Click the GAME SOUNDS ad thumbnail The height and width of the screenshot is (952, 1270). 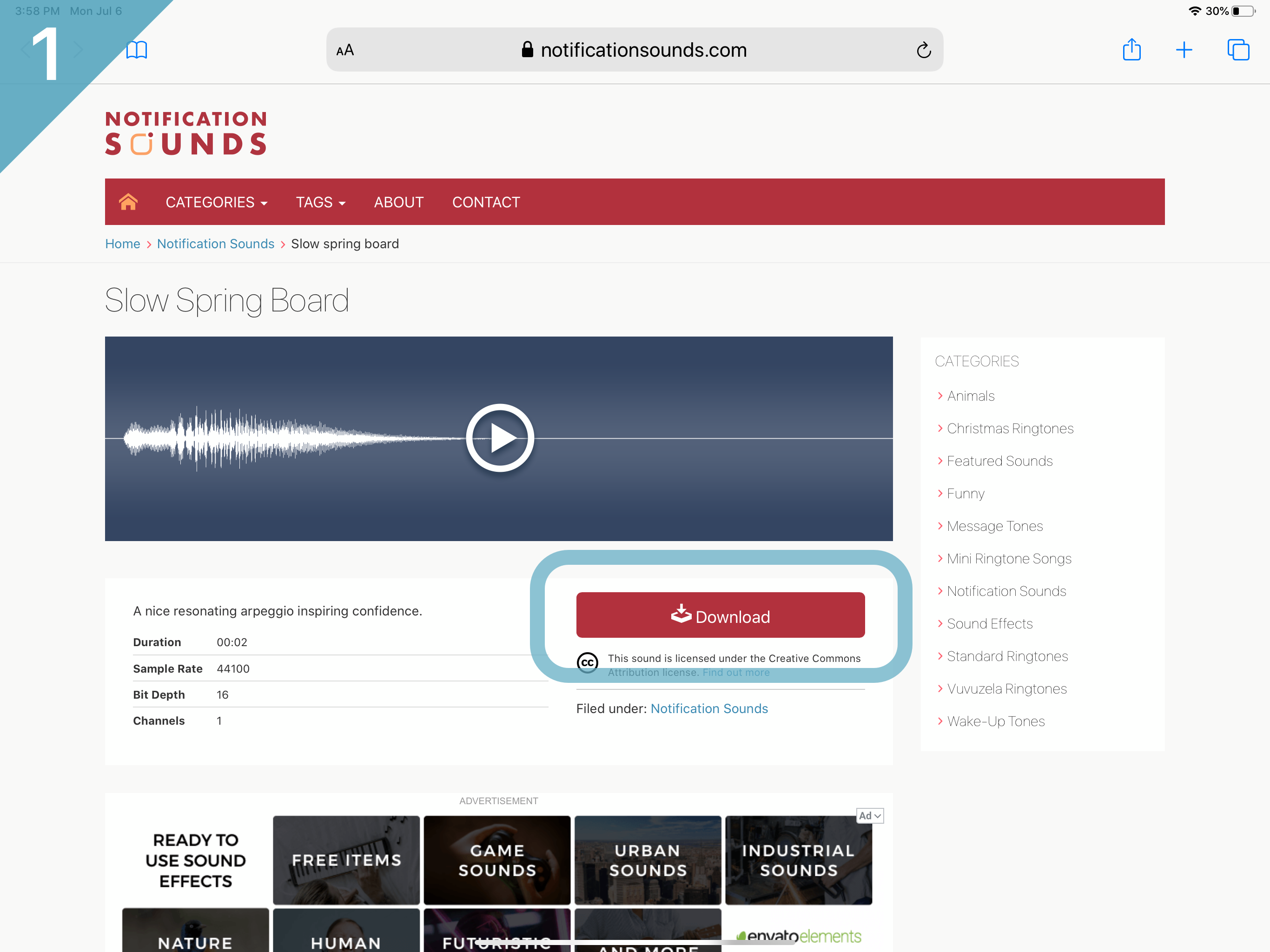pos(496,859)
